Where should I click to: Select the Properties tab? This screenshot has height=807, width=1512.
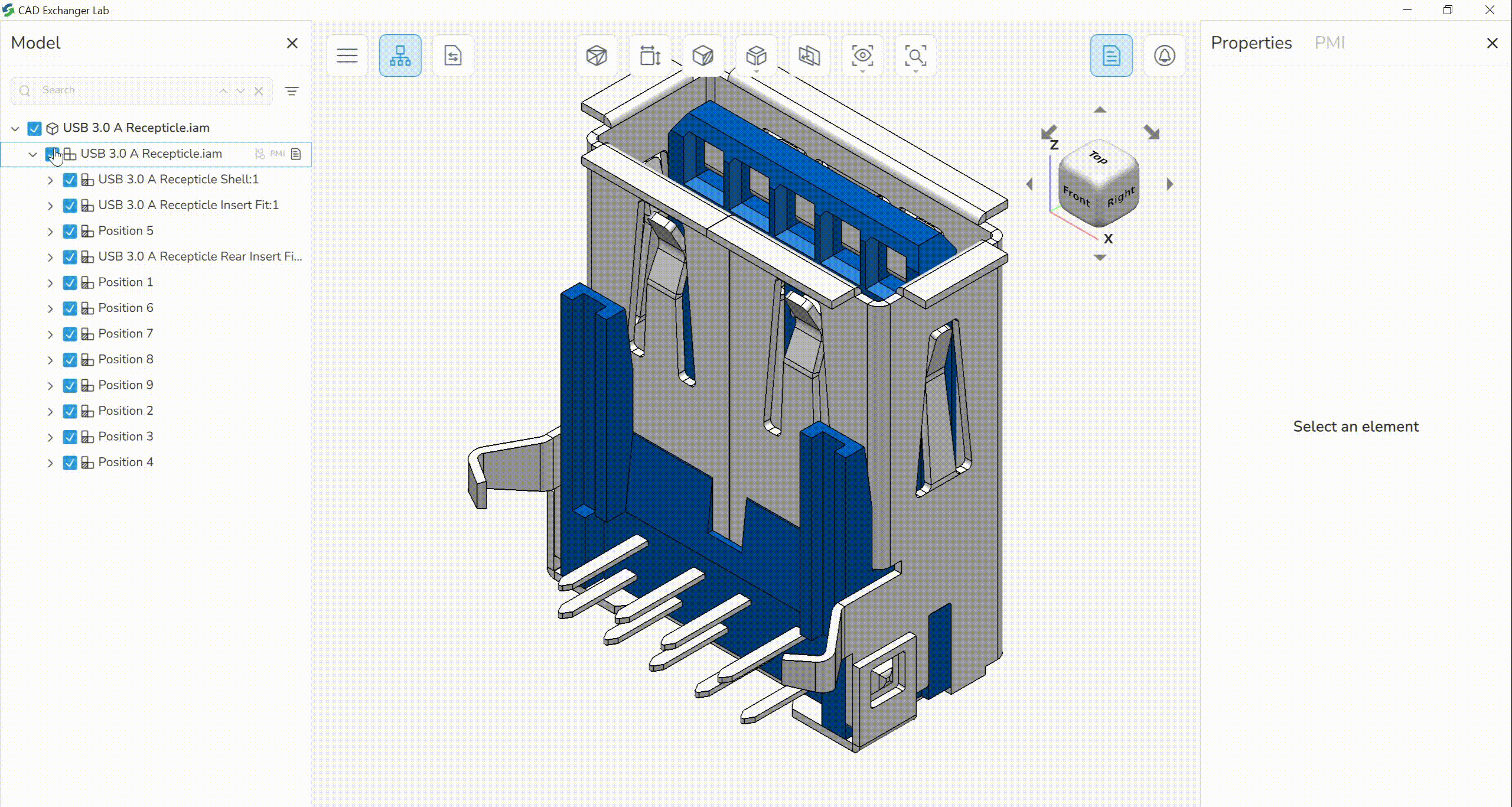pos(1251,43)
